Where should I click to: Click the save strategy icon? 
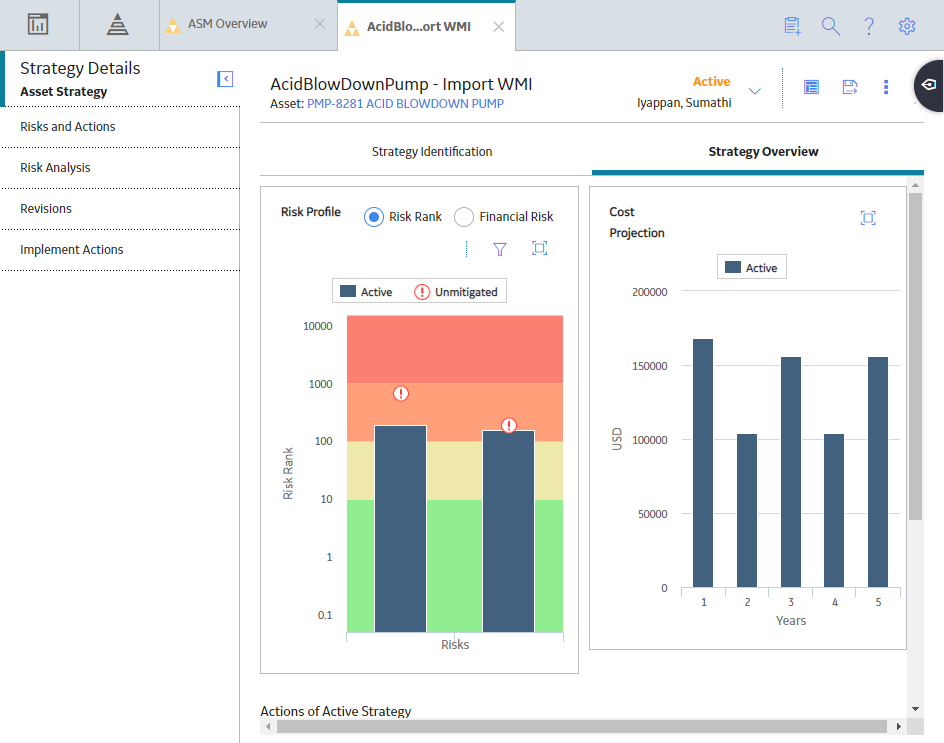click(x=849, y=87)
